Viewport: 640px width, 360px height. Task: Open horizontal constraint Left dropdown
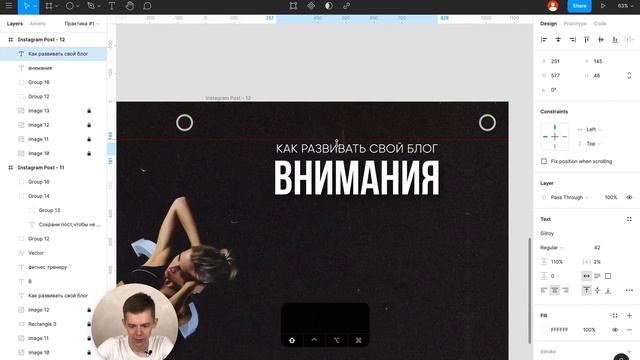(x=593, y=129)
